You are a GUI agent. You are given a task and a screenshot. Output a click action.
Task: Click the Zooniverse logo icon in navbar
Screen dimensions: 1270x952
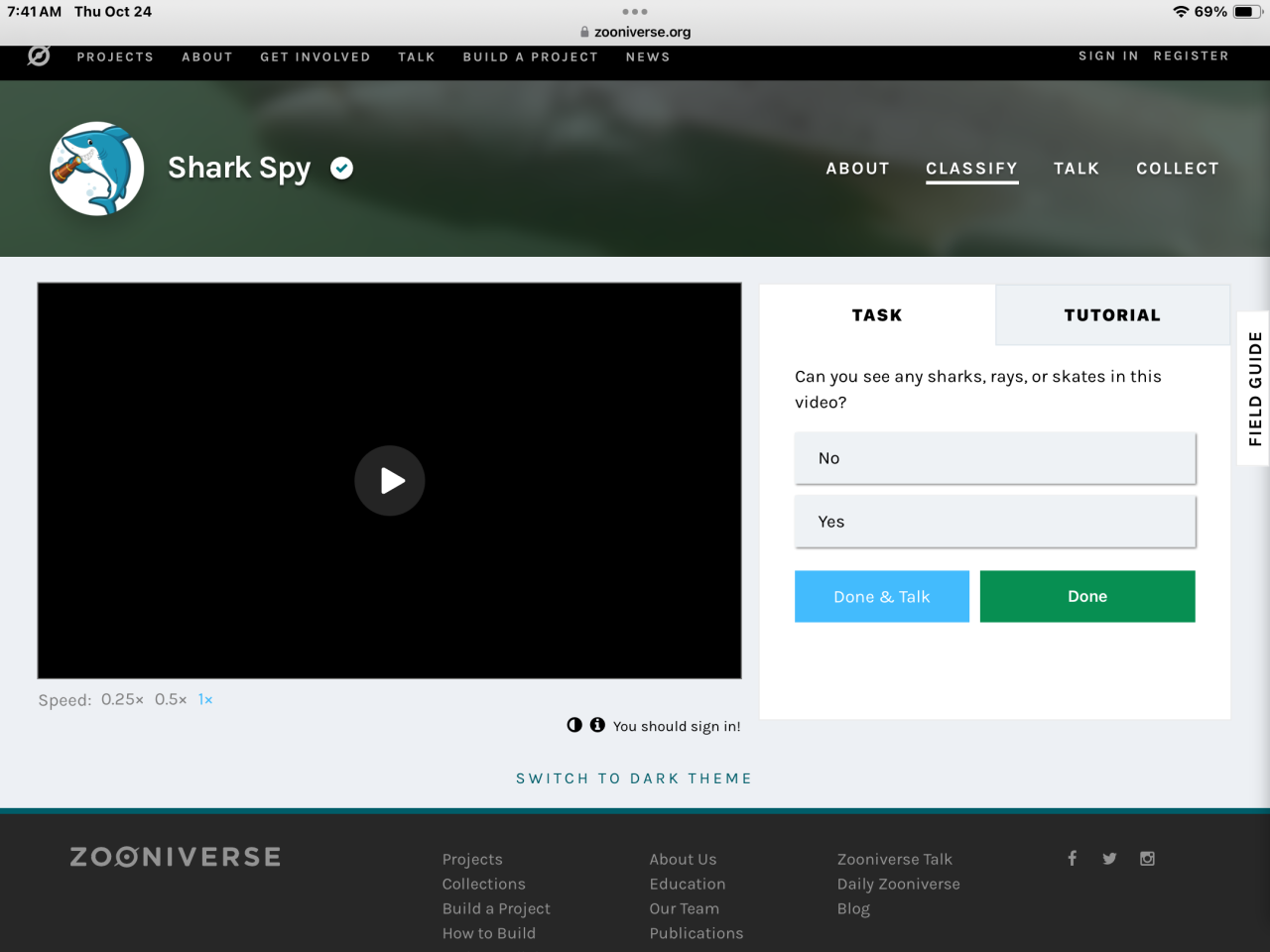[39, 56]
